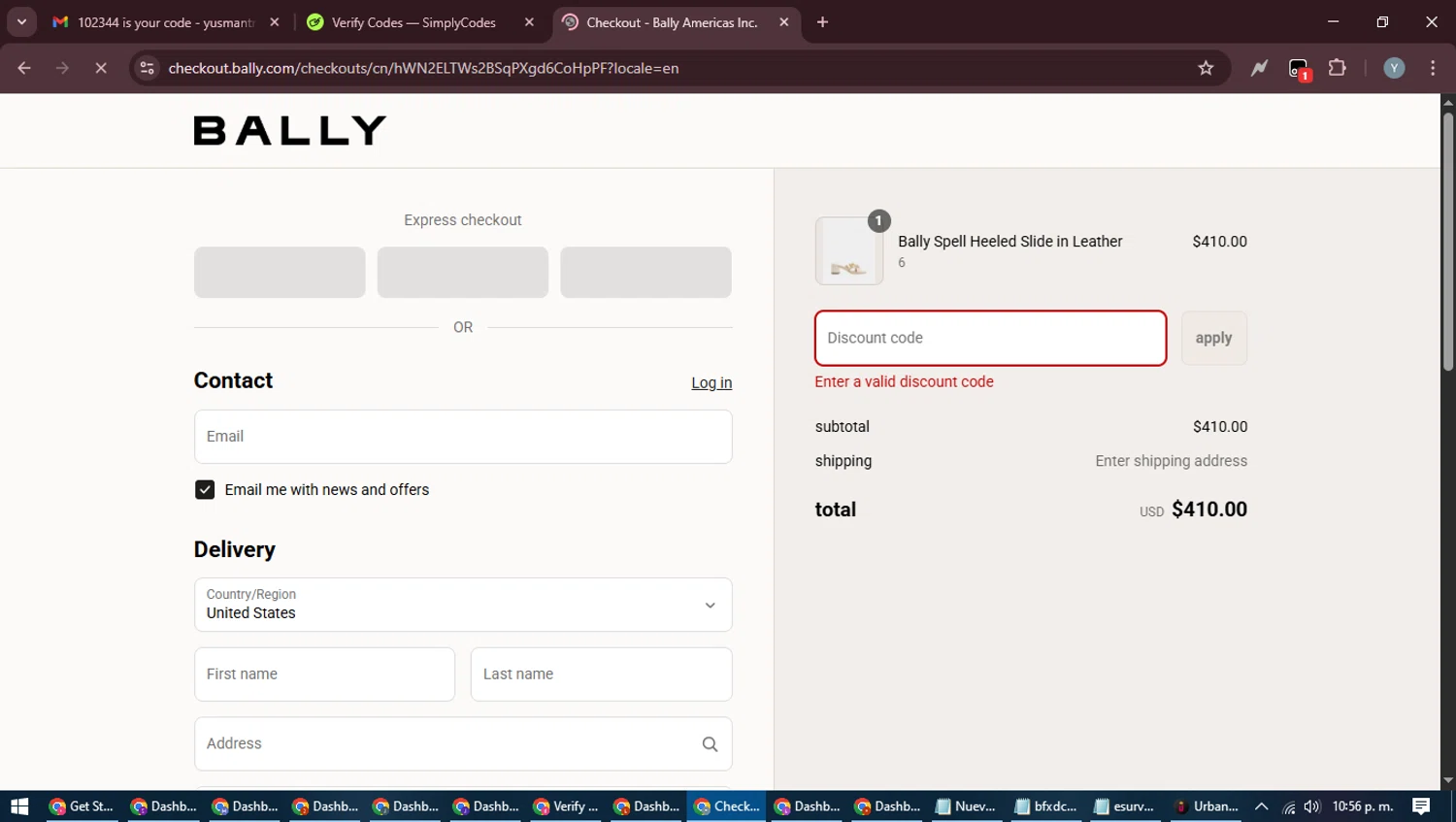The image size is (1456, 822).
Task: Focus the First name field
Action: 324,674
